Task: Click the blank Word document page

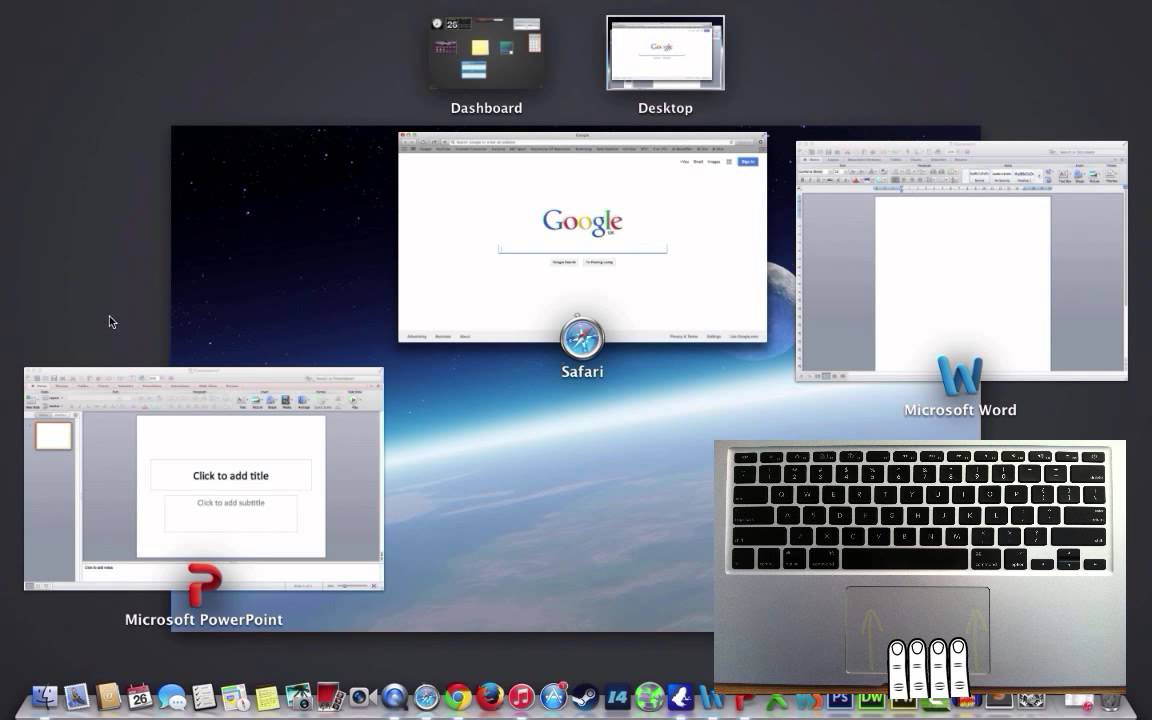Action: point(962,284)
